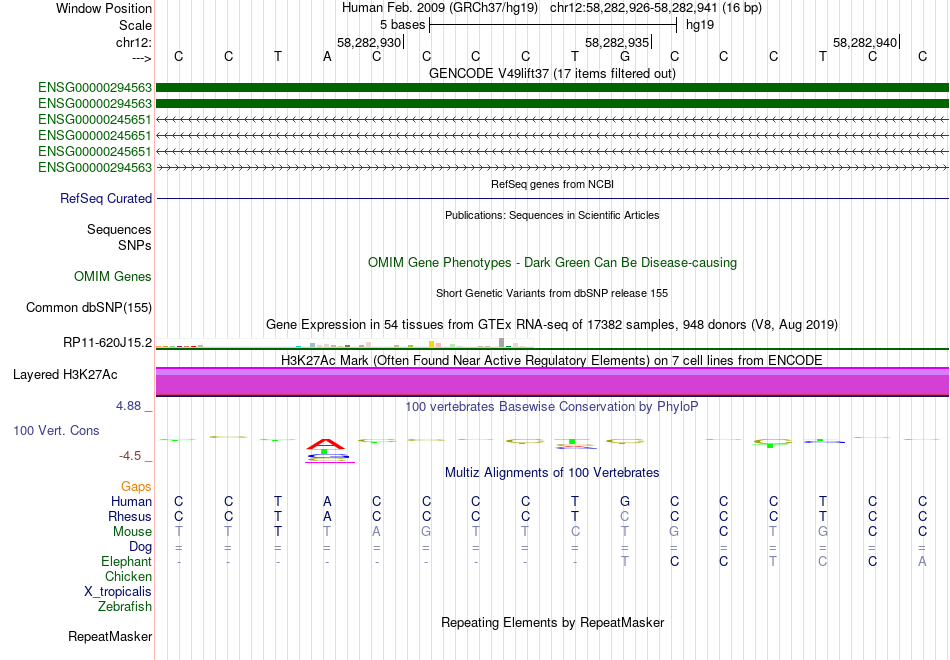Open OMIM Gene Phenotypes track title
Image resolution: width=950 pixels, height=660 pixels.
[x=552, y=262]
